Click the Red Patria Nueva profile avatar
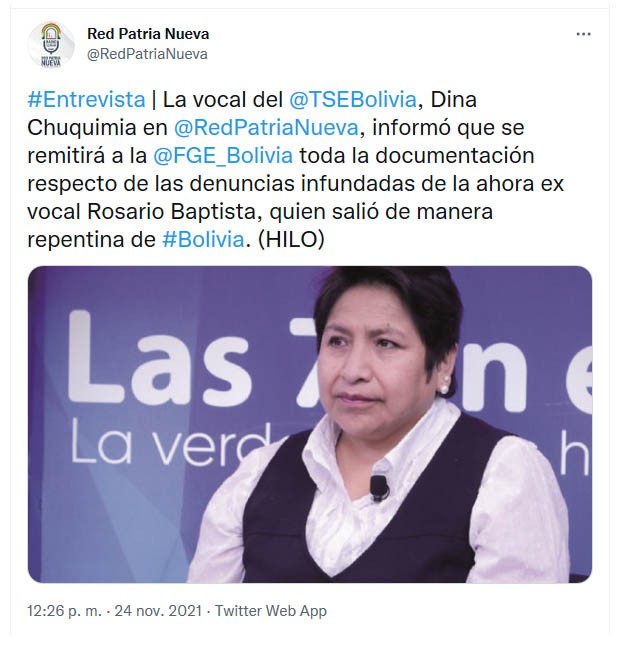The width and height of the screenshot is (620, 653). [x=51, y=45]
